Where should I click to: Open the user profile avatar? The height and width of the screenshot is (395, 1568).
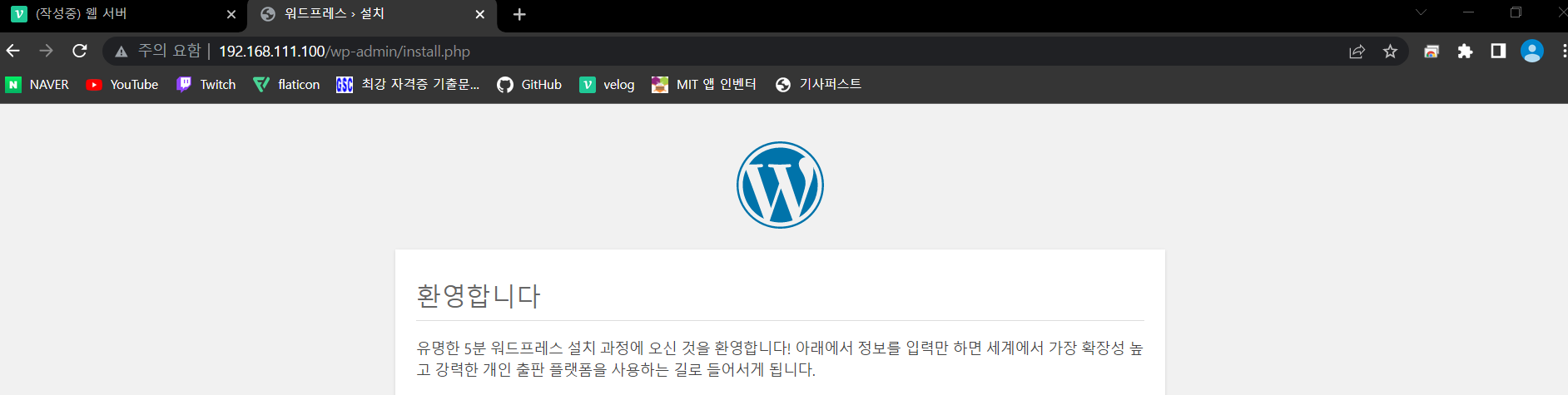click(x=1532, y=52)
